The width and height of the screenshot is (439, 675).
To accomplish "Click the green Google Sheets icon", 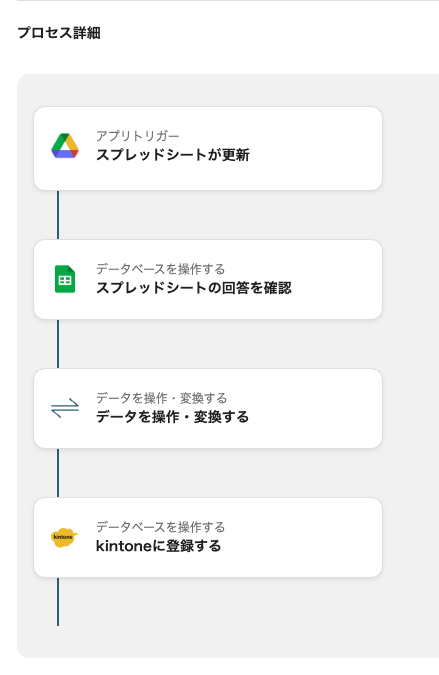I will pos(65,279).
